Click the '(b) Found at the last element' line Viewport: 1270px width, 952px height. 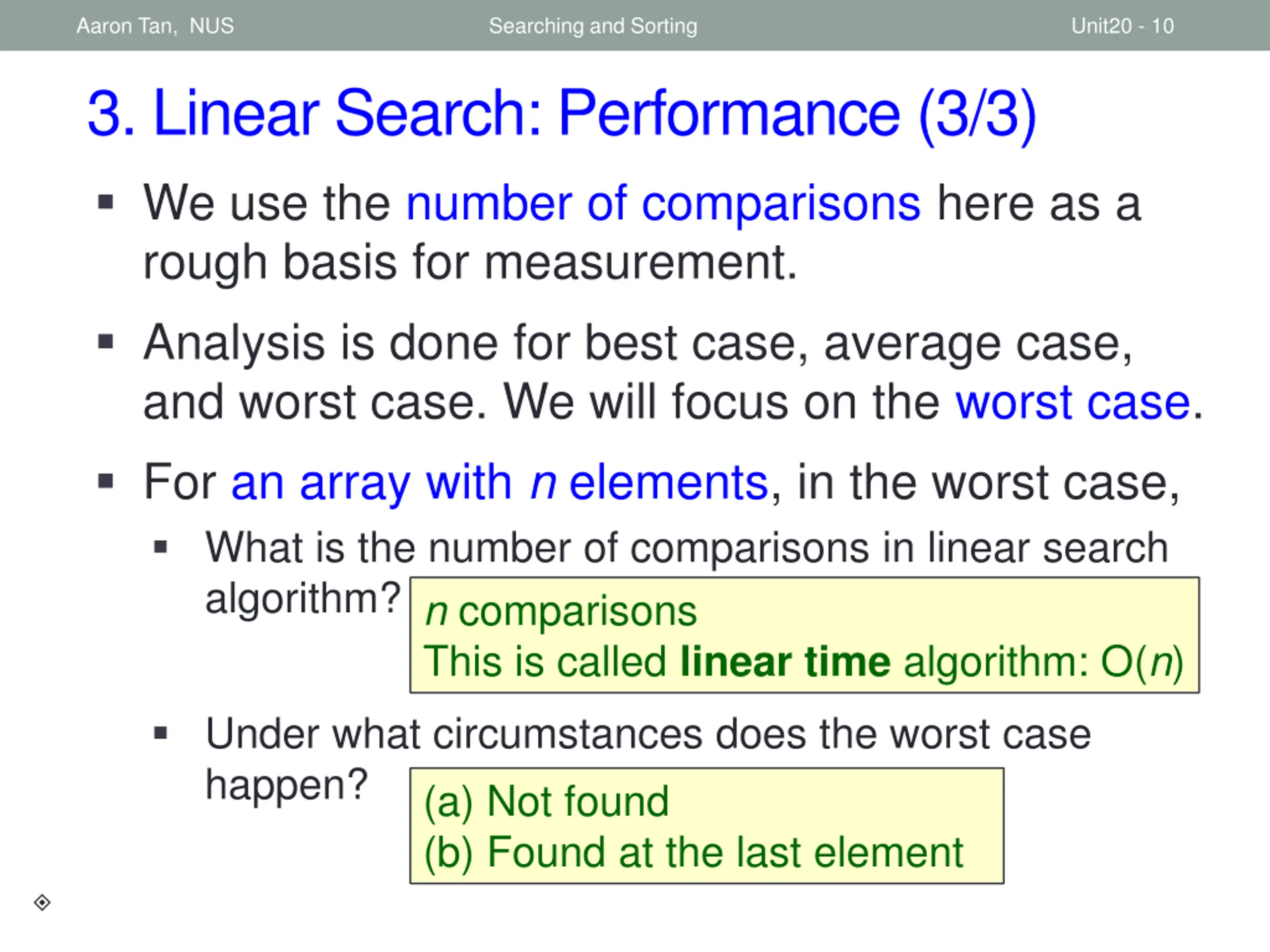[x=694, y=852]
